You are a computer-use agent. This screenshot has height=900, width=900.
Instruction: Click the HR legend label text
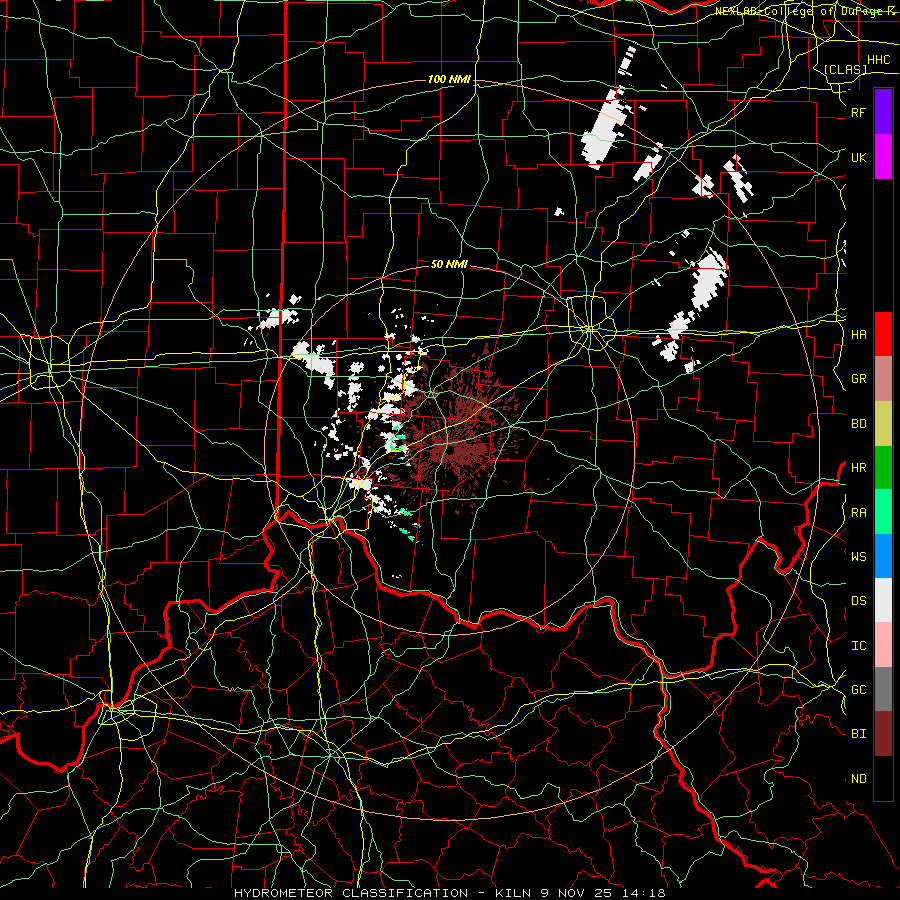coord(858,467)
